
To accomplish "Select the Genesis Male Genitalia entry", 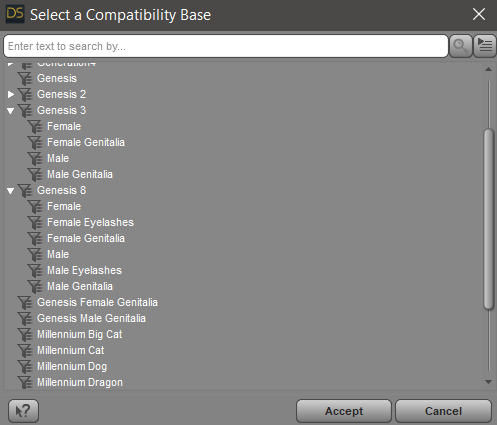I will [91, 318].
